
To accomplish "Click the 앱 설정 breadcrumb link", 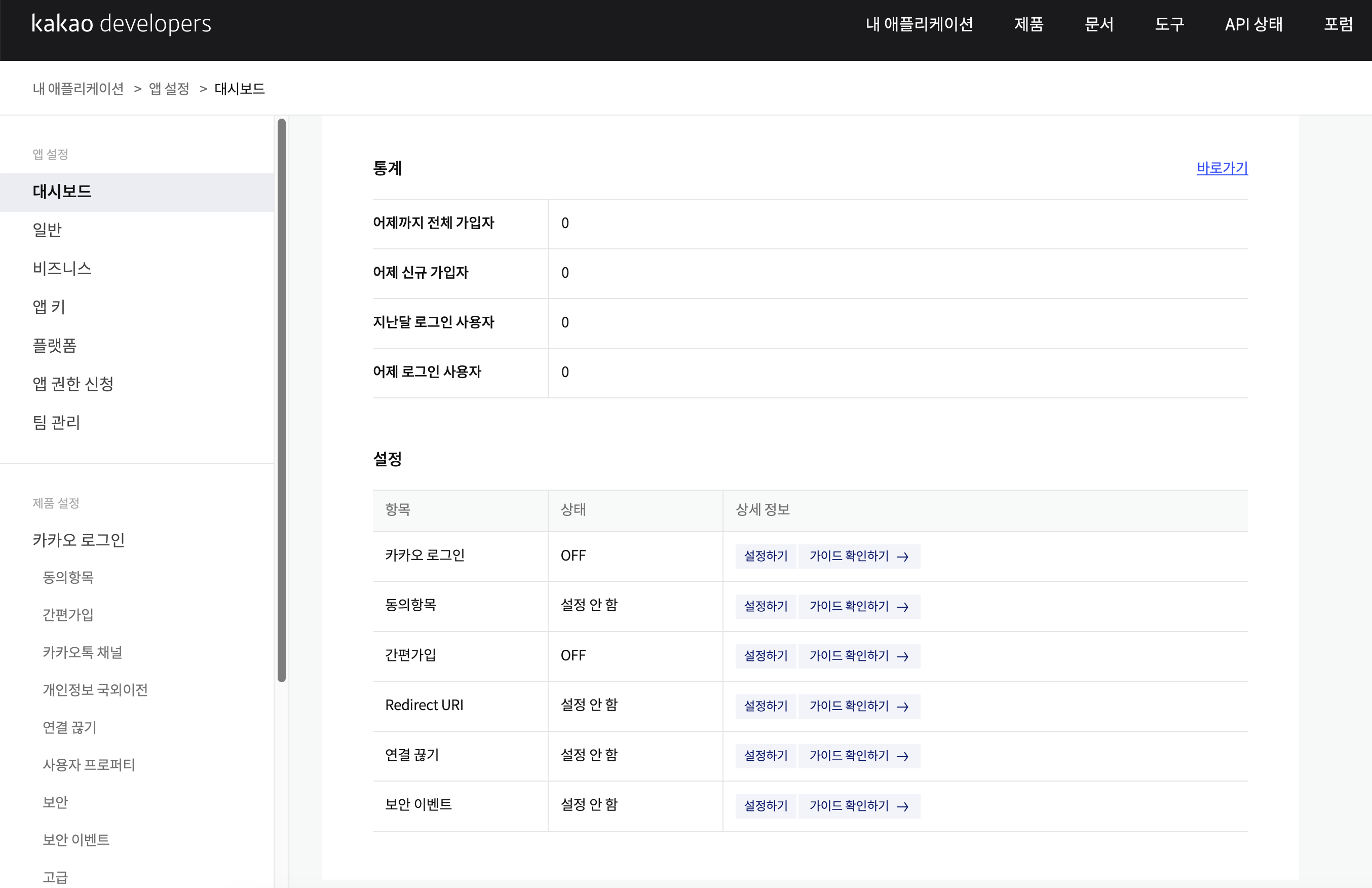I will coord(169,89).
